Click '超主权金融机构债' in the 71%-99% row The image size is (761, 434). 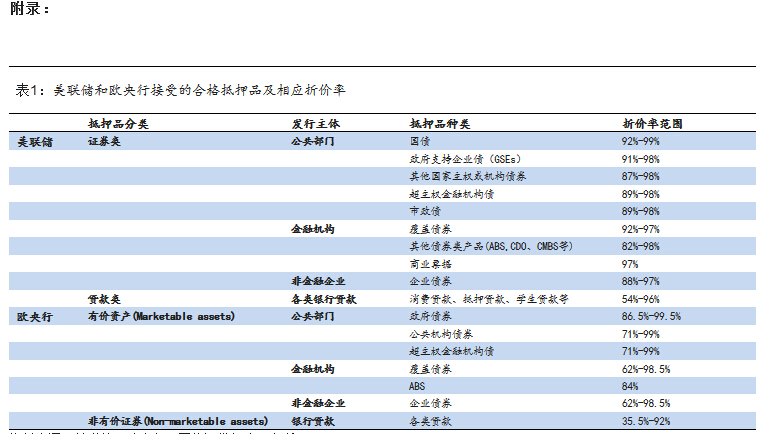pyautogui.click(x=452, y=351)
